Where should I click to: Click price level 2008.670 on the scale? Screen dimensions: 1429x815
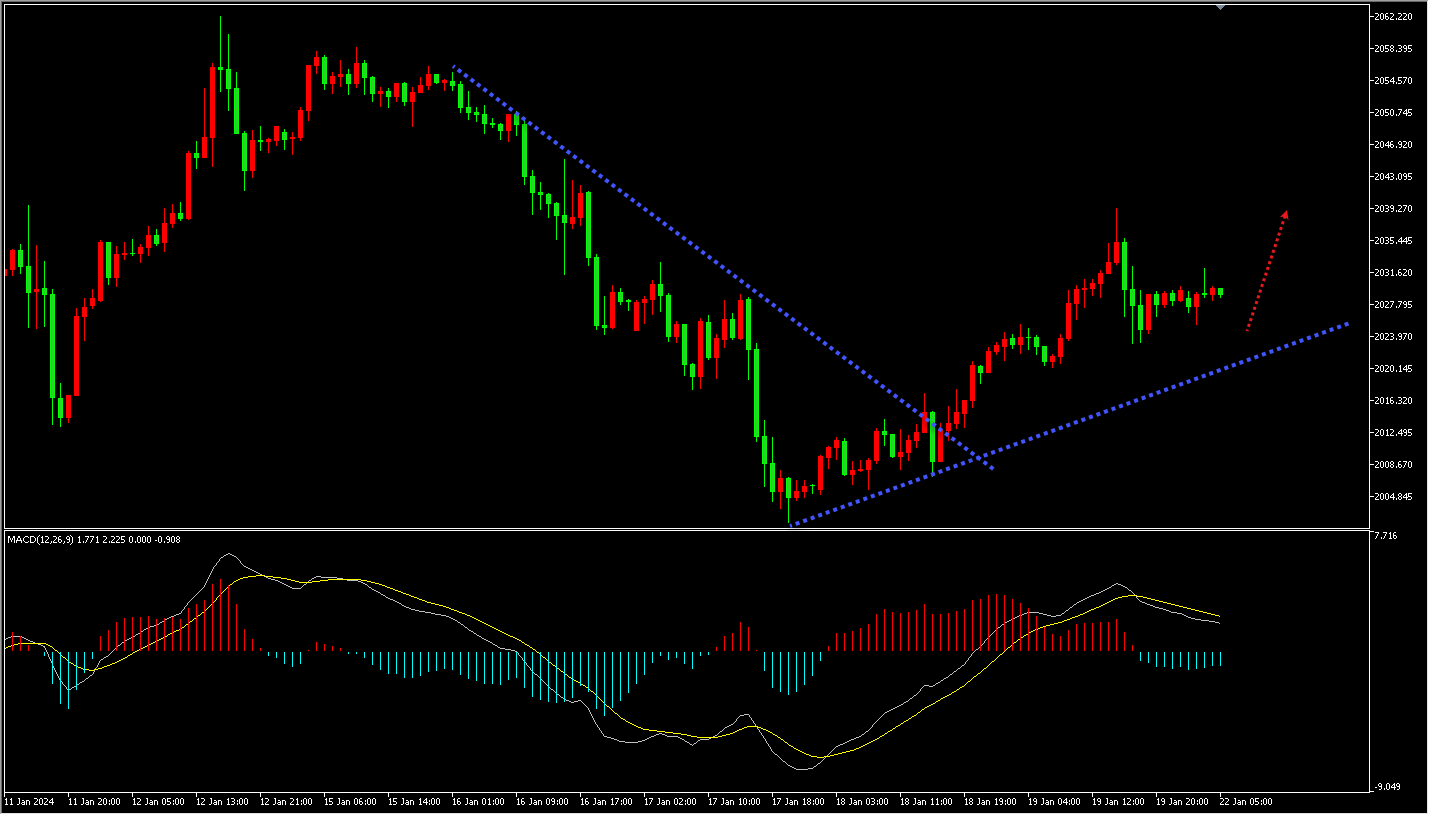pyautogui.click(x=1393, y=465)
